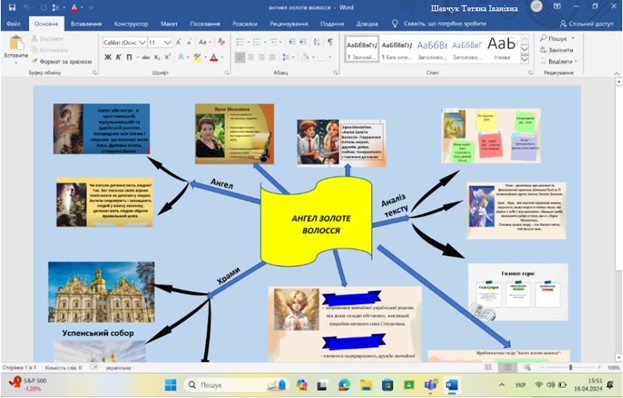
Task: Set paragraph alignment to center
Action: [x=251, y=58]
